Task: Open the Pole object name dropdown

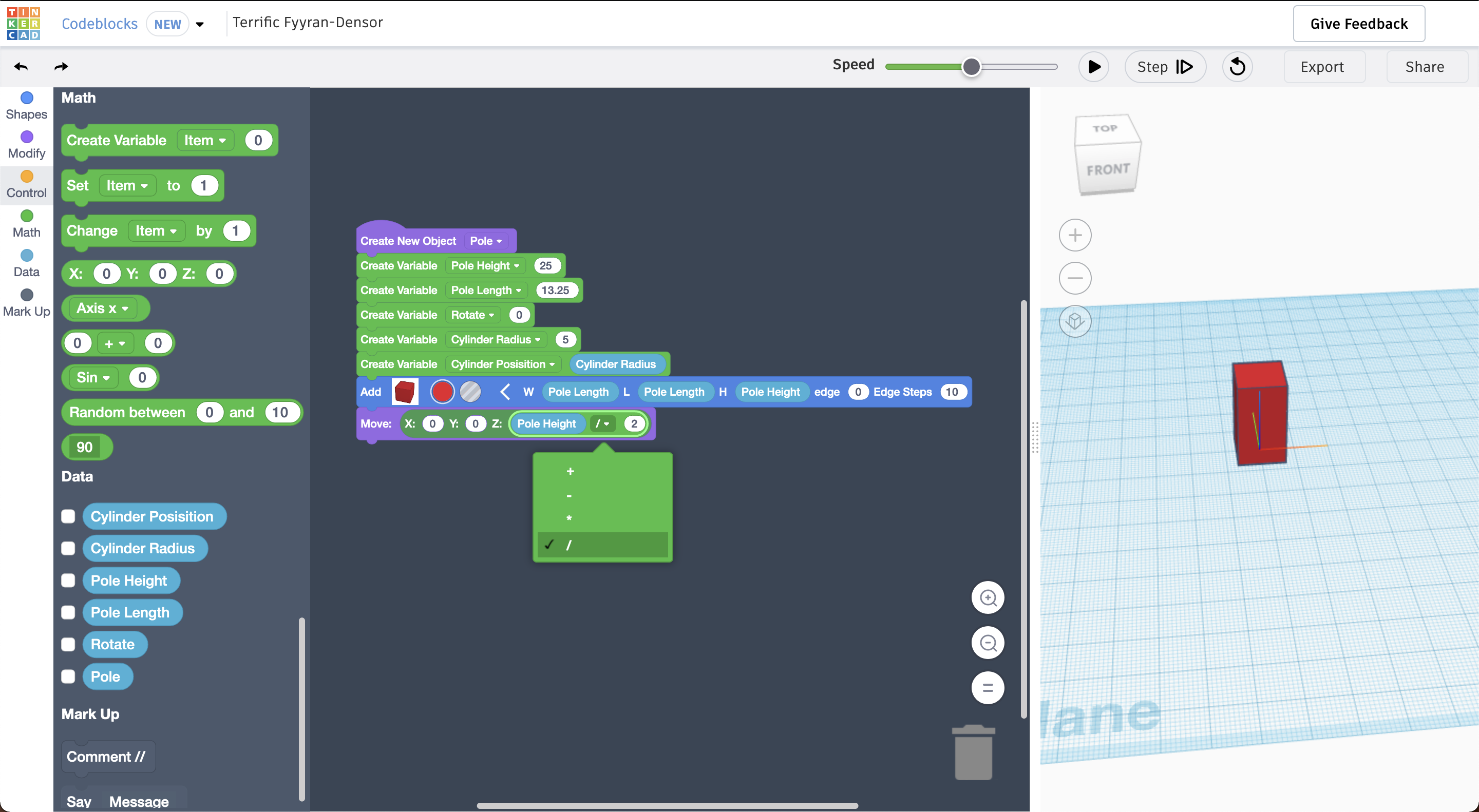Action: (x=486, y=241)
